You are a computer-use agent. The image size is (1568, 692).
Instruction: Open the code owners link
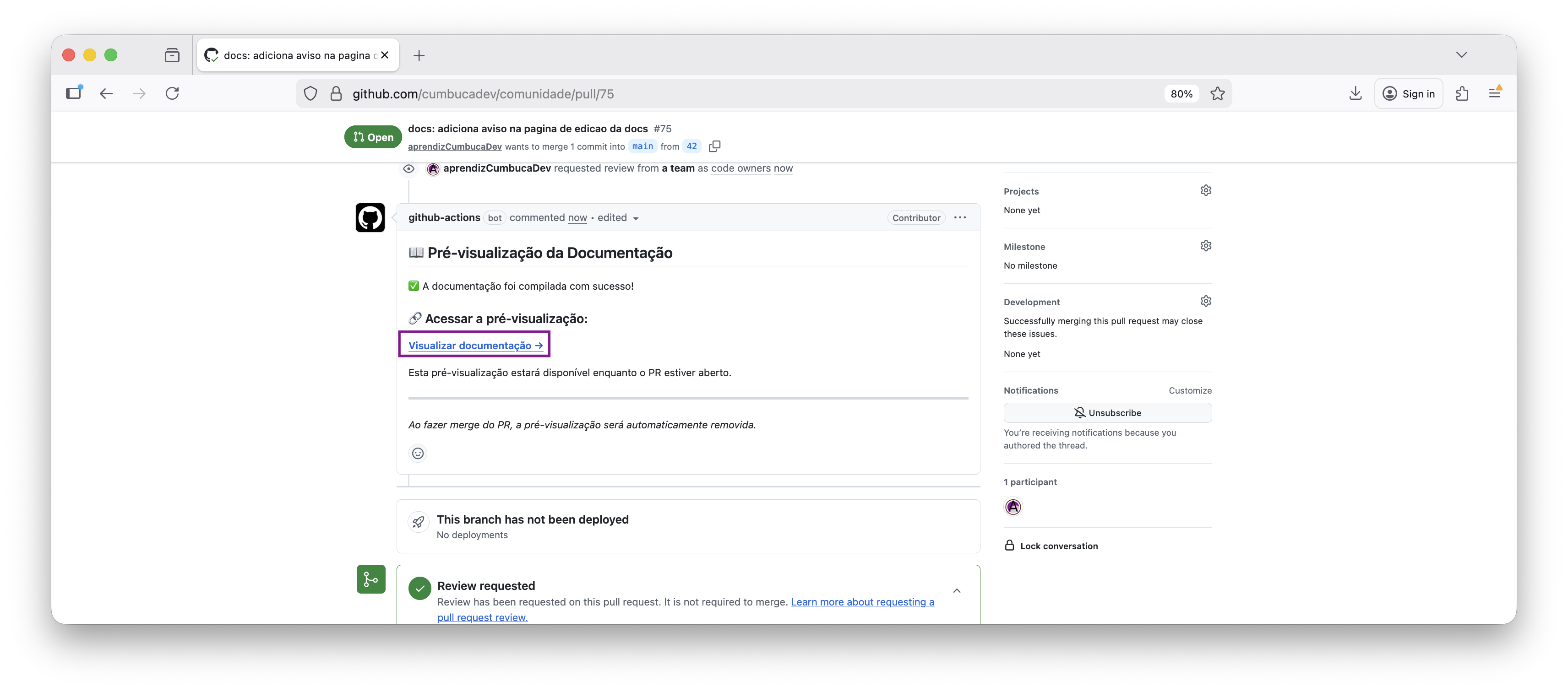740,168
